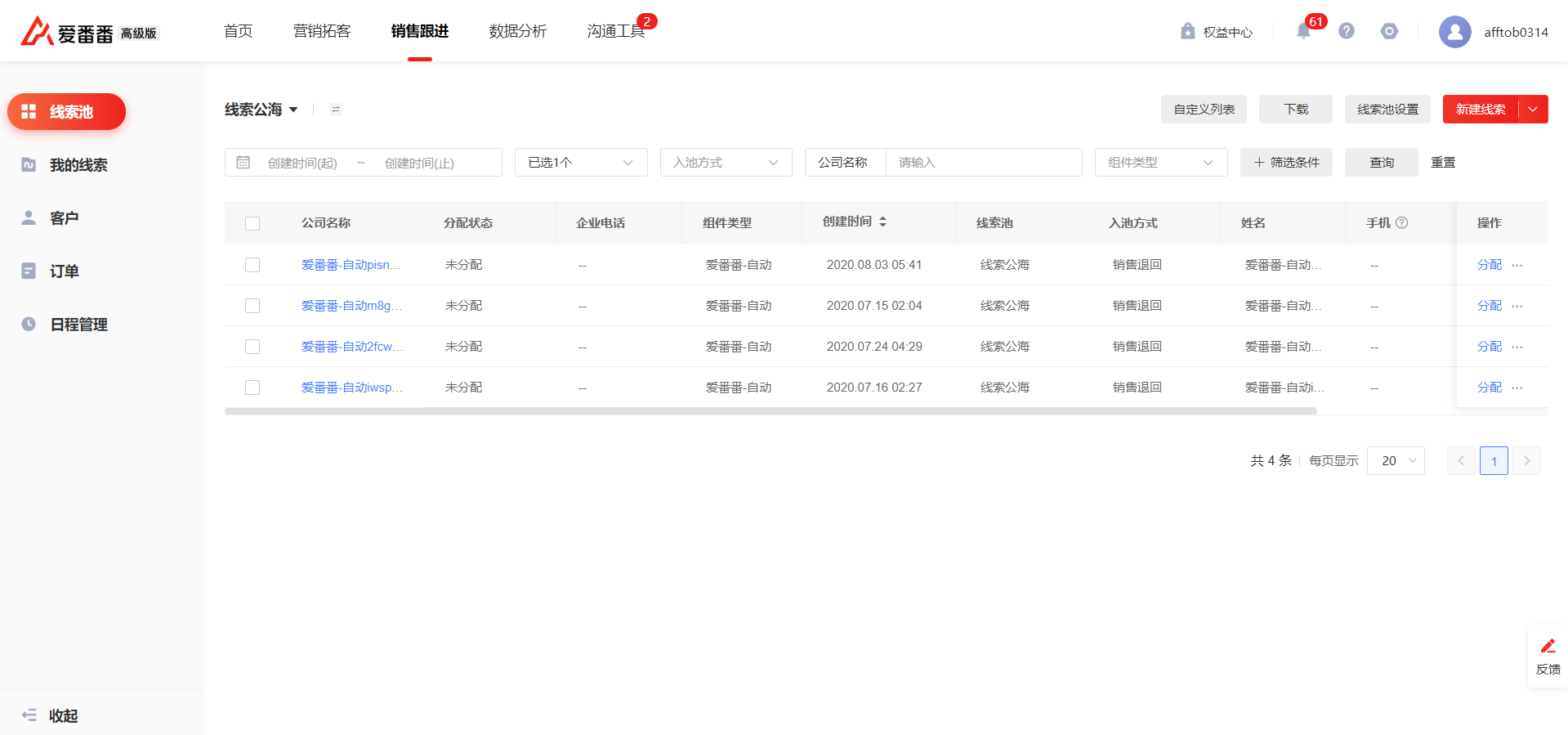Open more actions for 爱番番-自动m8g row

coord(1517,306)
